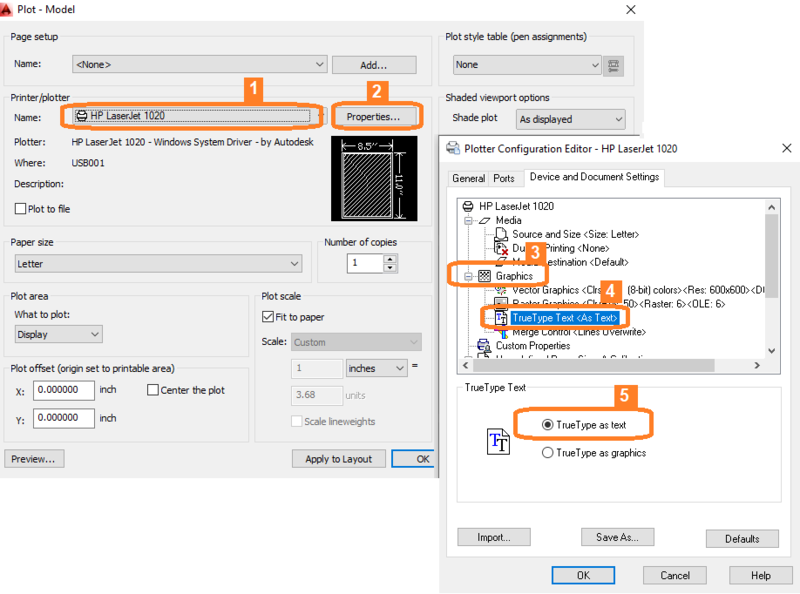Uncheck the Fit to paper checkbox

click(268, 317)
